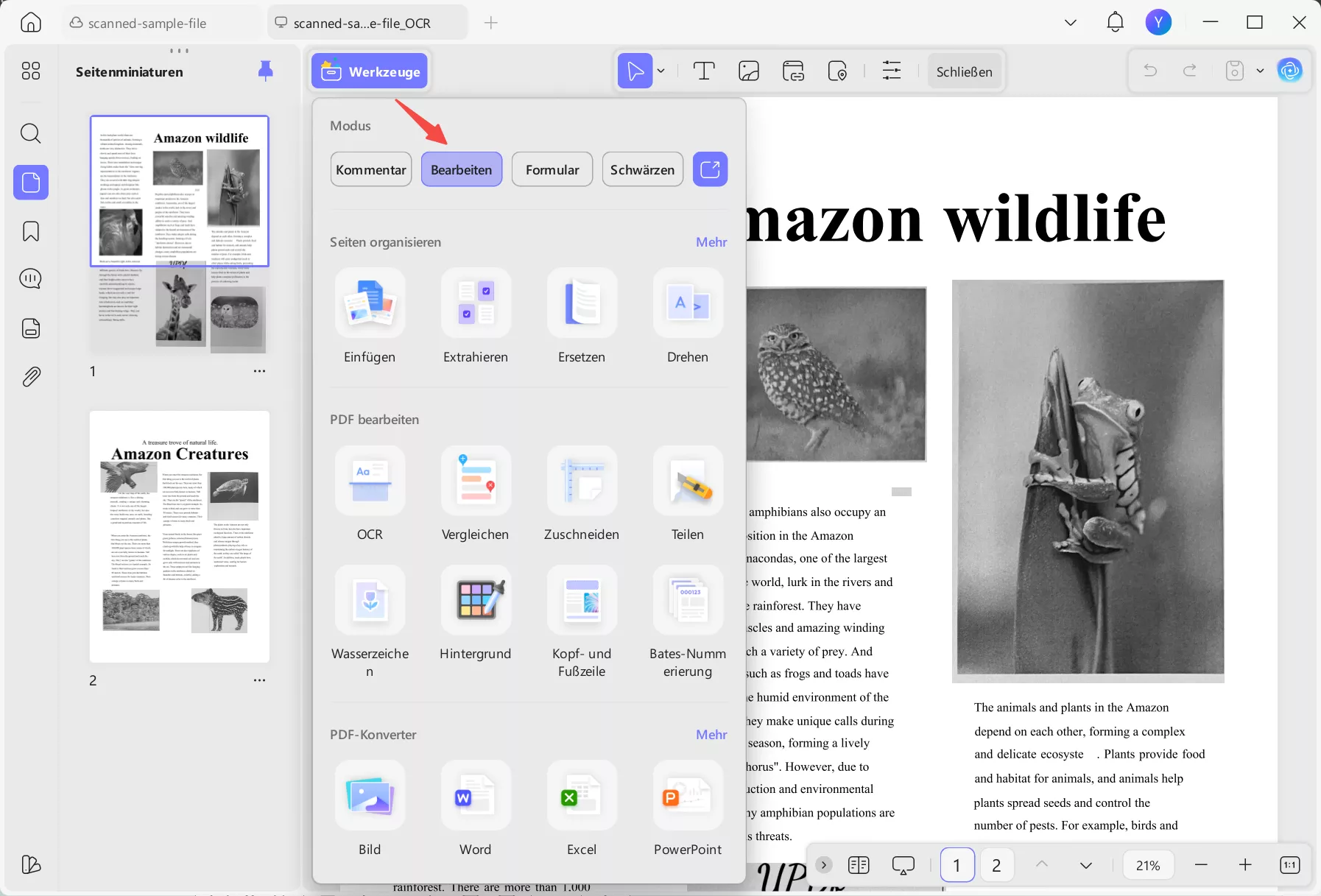Open the AI assistant icon

[1290, 71]
